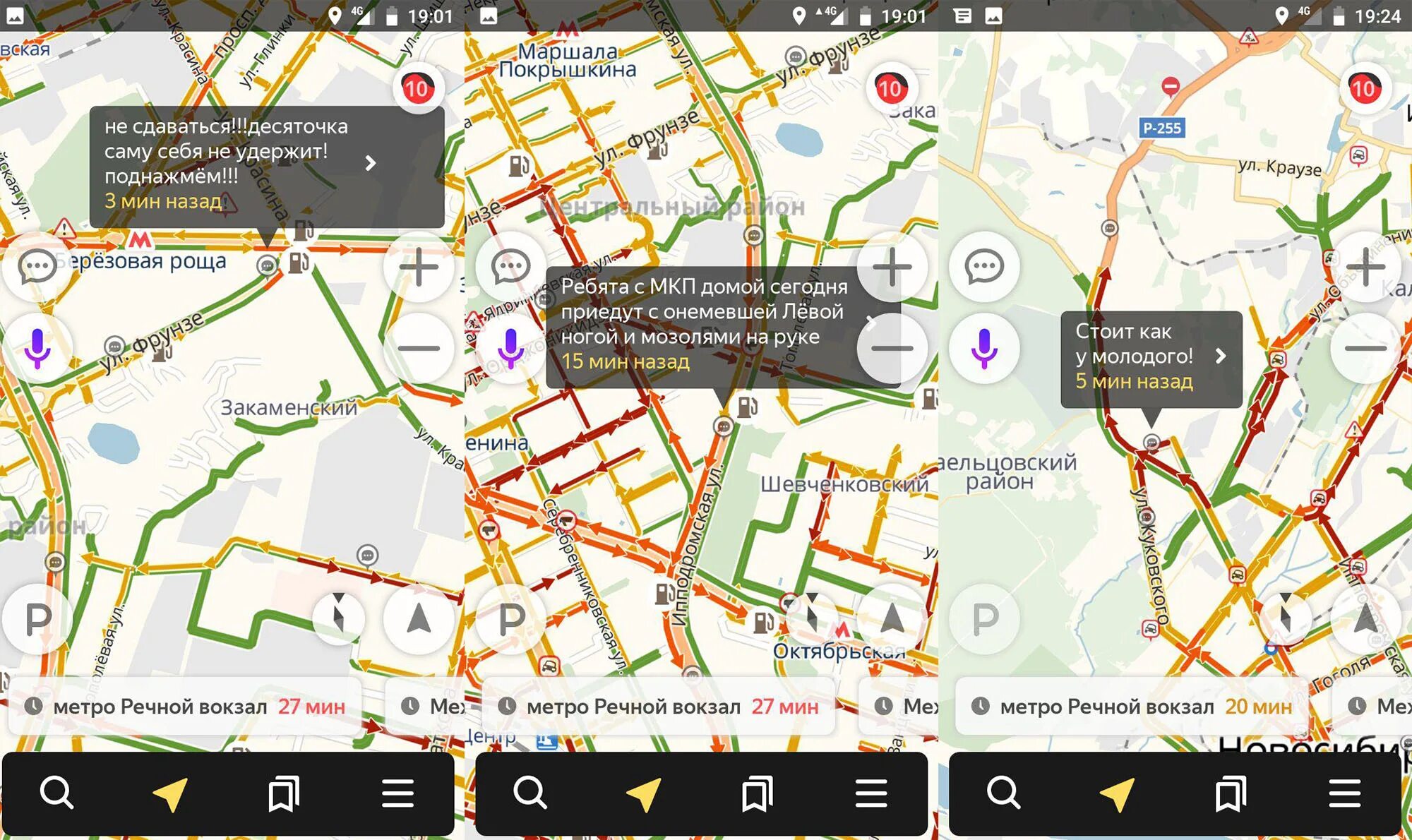Viewport: 1412px width, 840px height.
Task: Open the menu in the Шевченковский screen's bottom bar
Action: pyautogui.click(x=871, y=793)
